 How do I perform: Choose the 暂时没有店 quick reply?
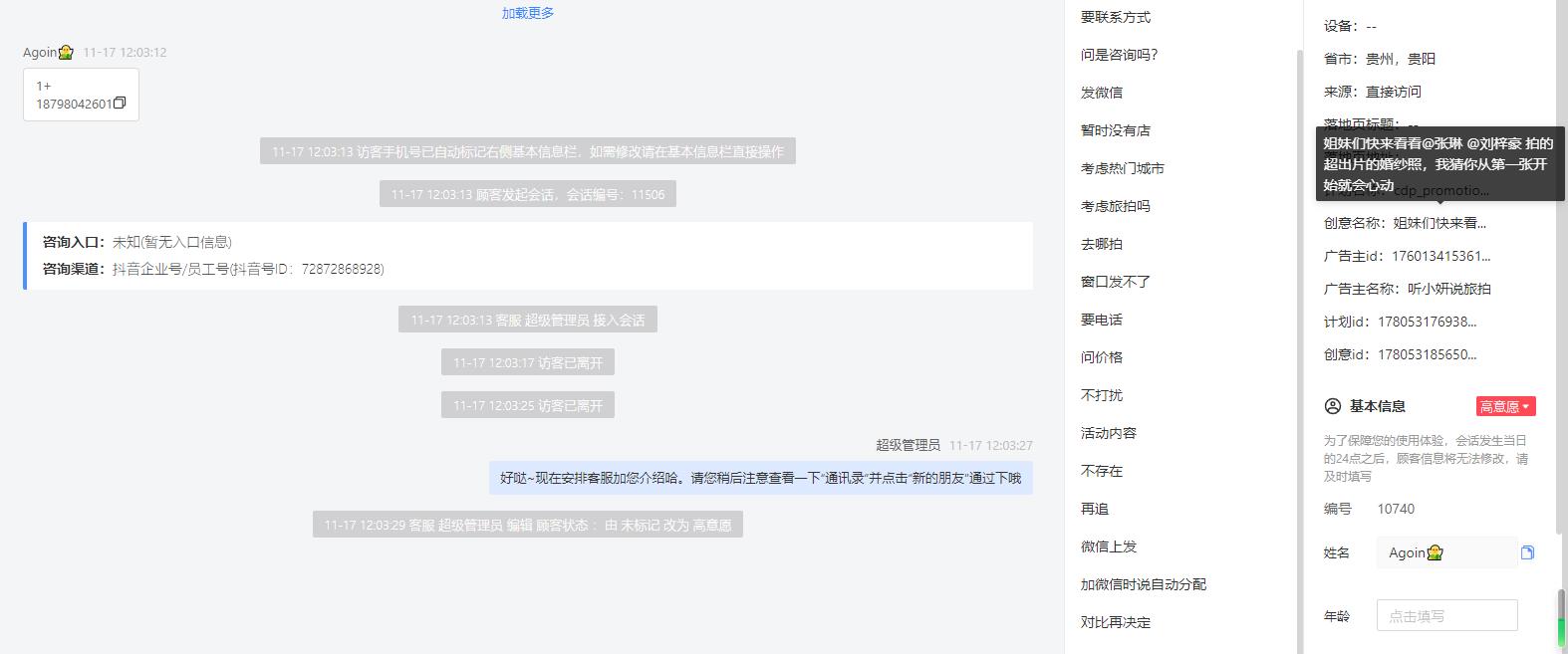click(x=1116, y=130)
